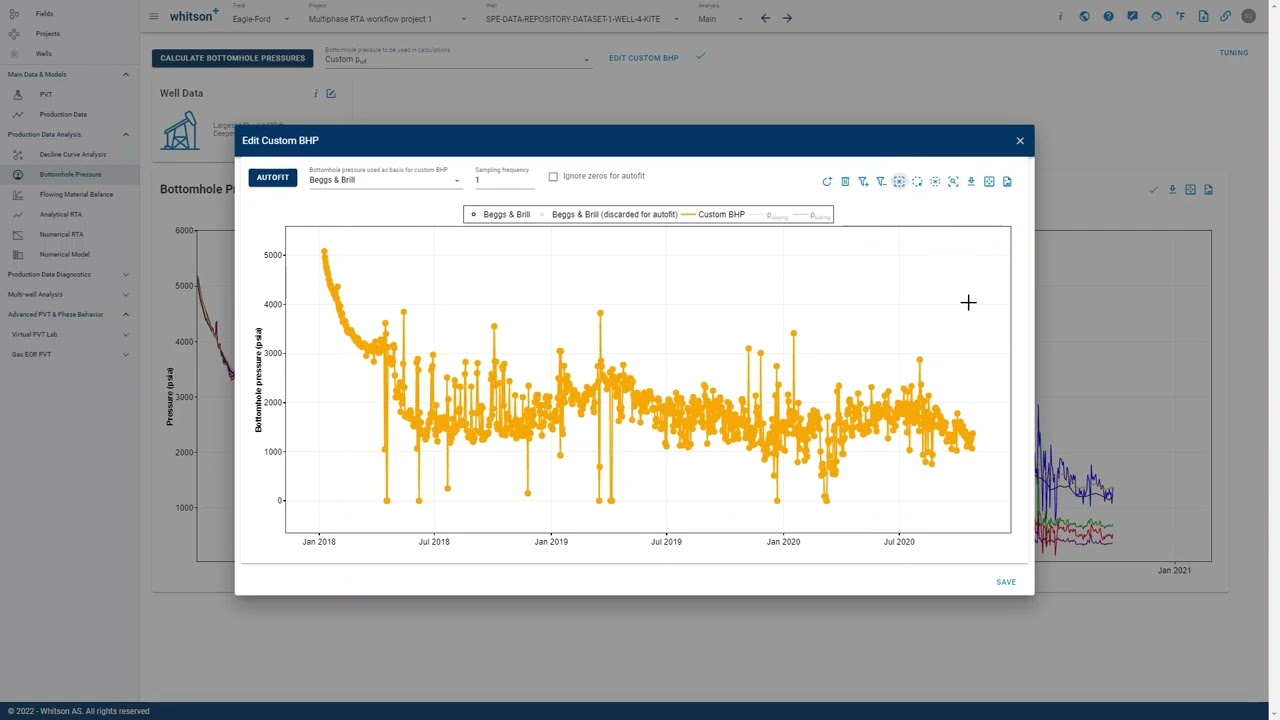Click the fit-to-screen icon in dialog toolbar
The width and height of the screenshot is (1280, 720).
point(989,182)
